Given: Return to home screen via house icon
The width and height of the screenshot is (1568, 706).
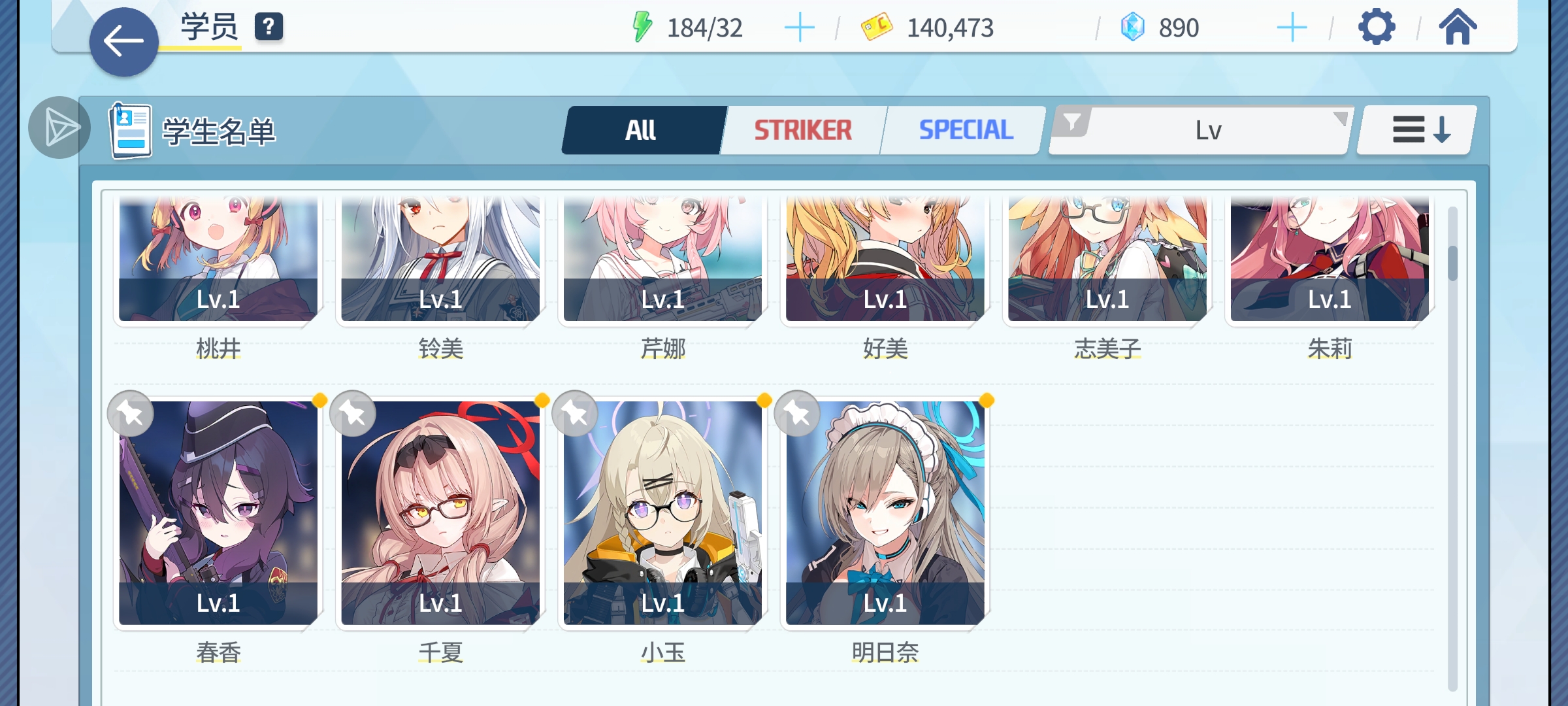Looking at the screenshot, I should pyautogui.click(x=1458, y=27).
